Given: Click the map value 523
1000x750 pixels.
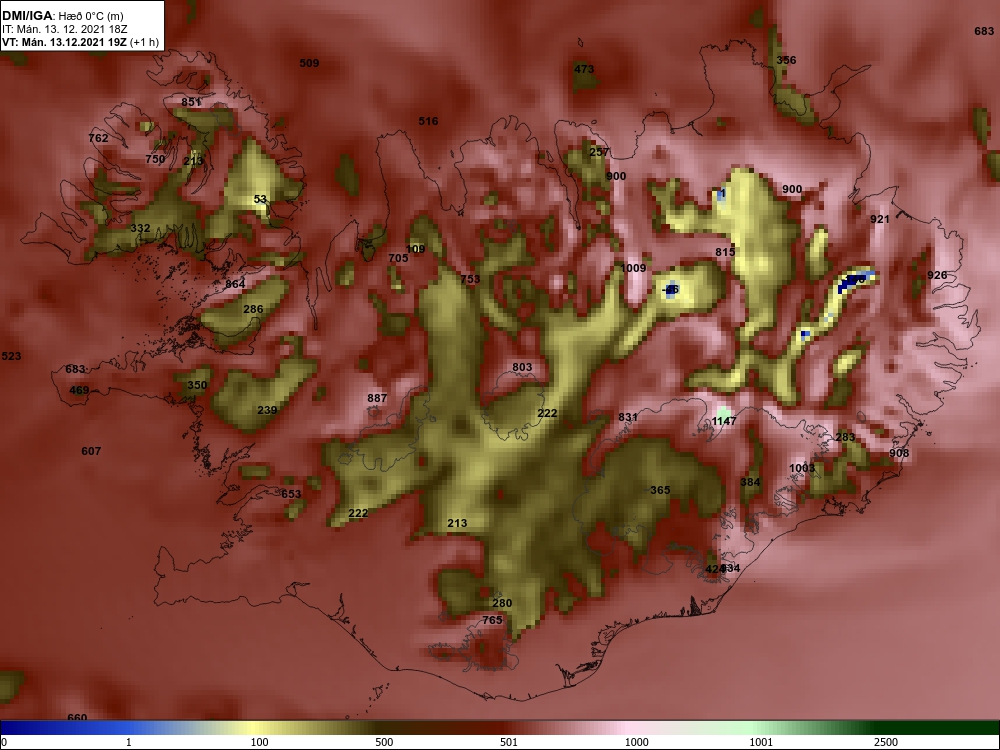Looking at the screenshot, I should pyautogui.click(x=11, y=356).
